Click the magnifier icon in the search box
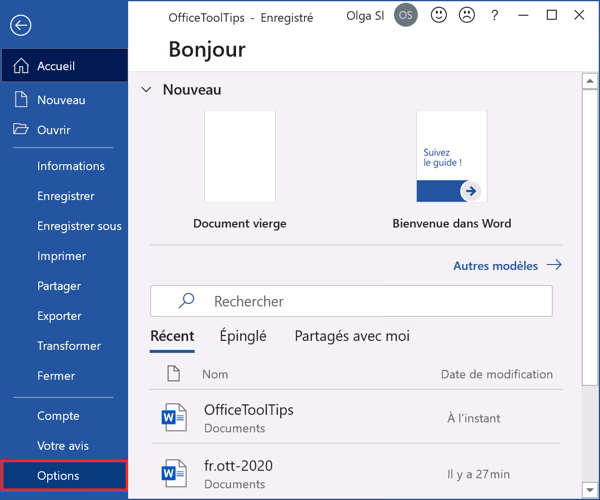600x500 pixels. coord(186,301)
